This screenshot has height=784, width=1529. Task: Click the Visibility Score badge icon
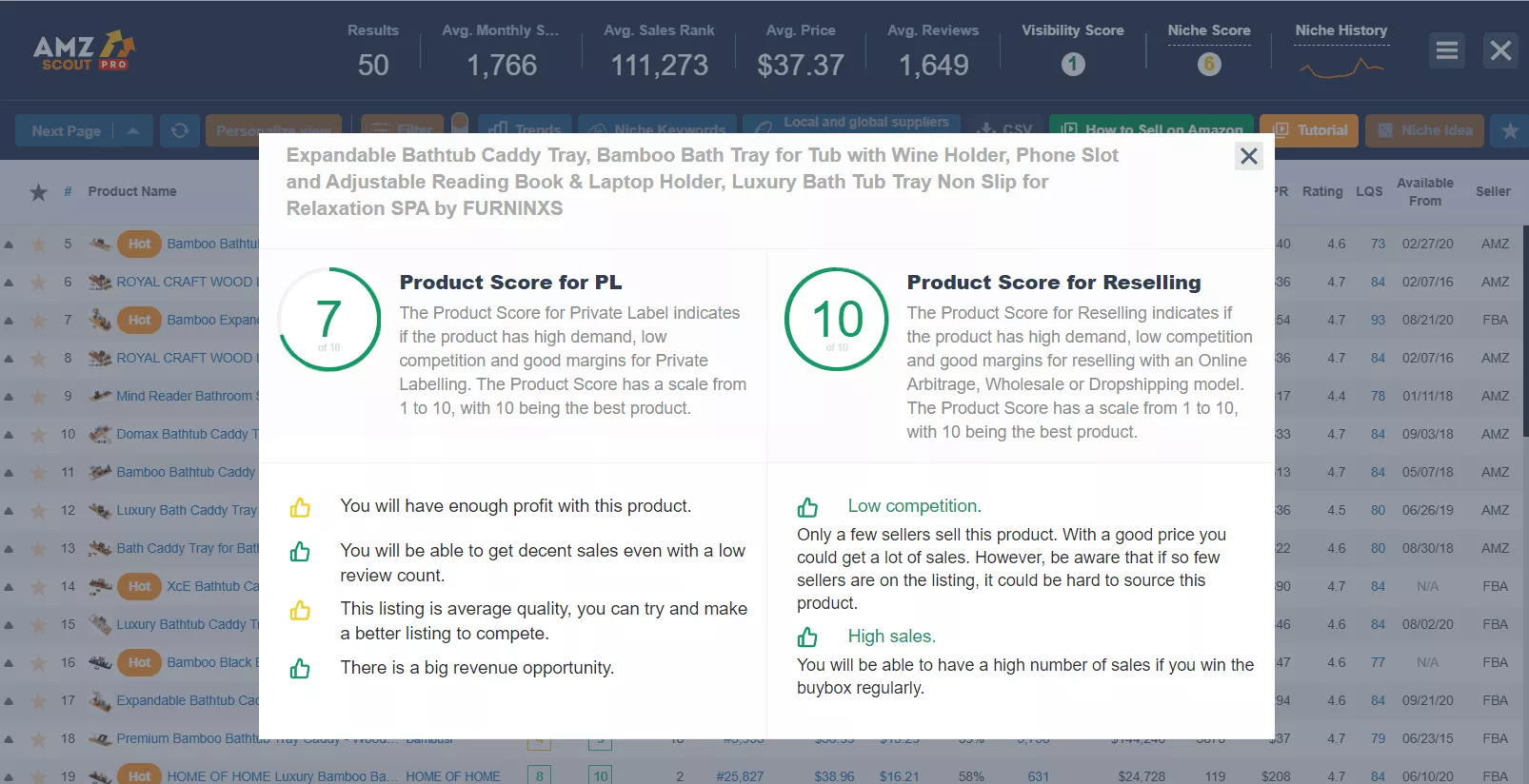click(x=1073, y=65)
